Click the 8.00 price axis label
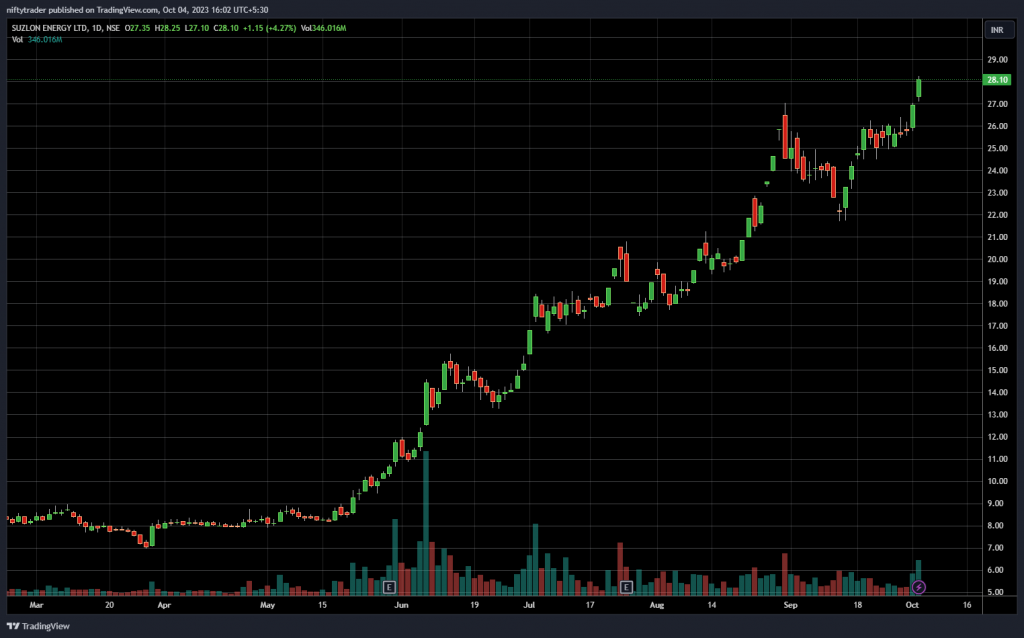The width and height of the screenshot is (1024, 638). [x=997, y=526]
